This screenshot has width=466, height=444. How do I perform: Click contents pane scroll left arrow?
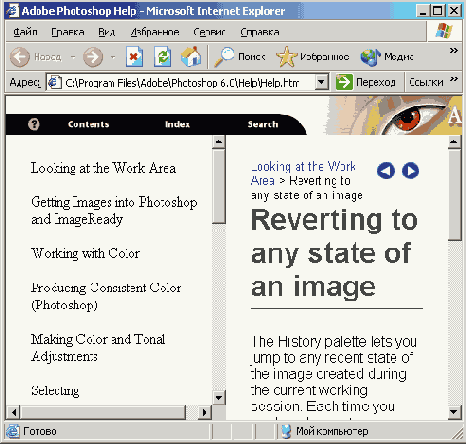click(13, 412)
